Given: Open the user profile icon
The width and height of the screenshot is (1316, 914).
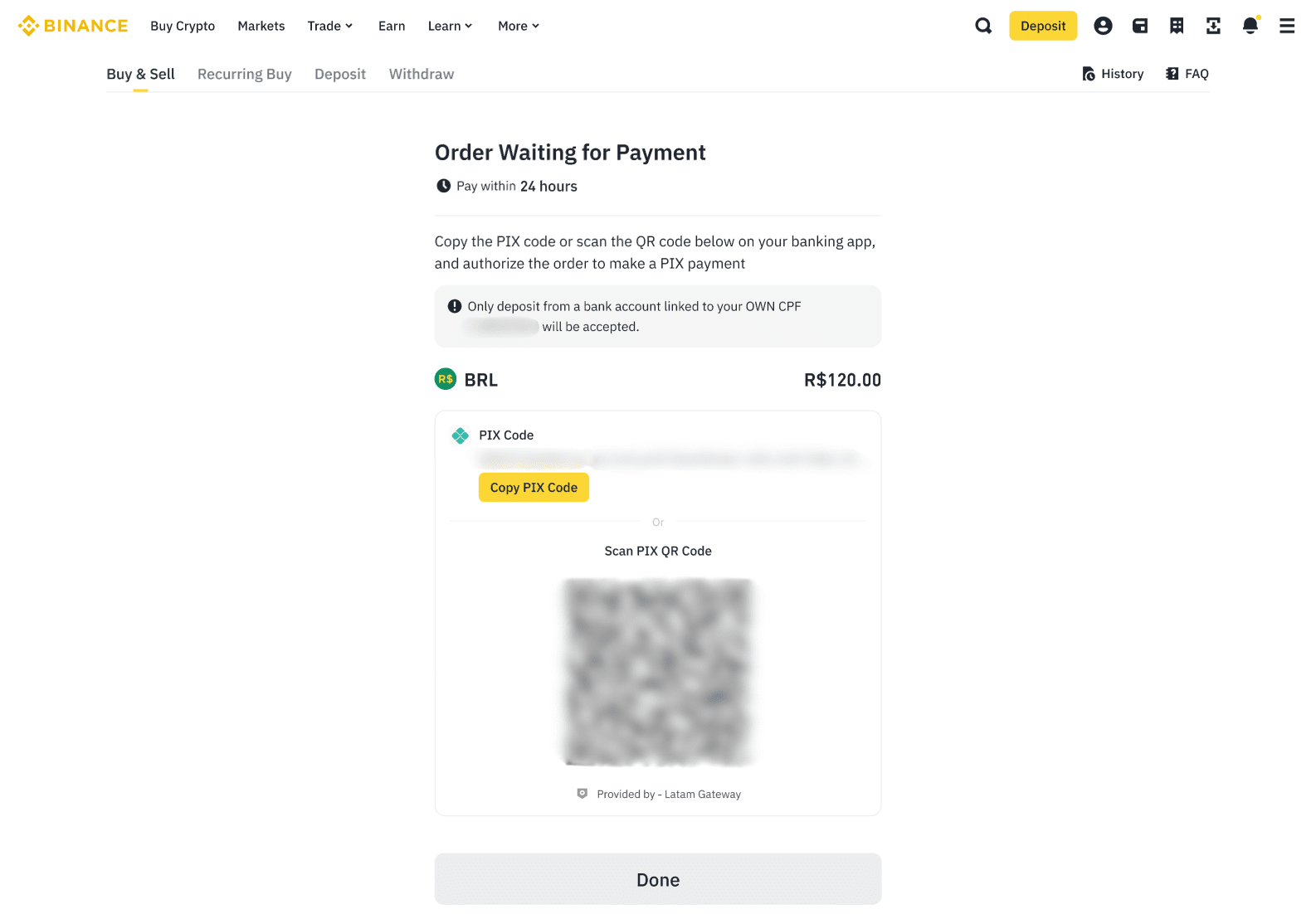Looking at the screenshot, I should click(x=1103, y=26).
